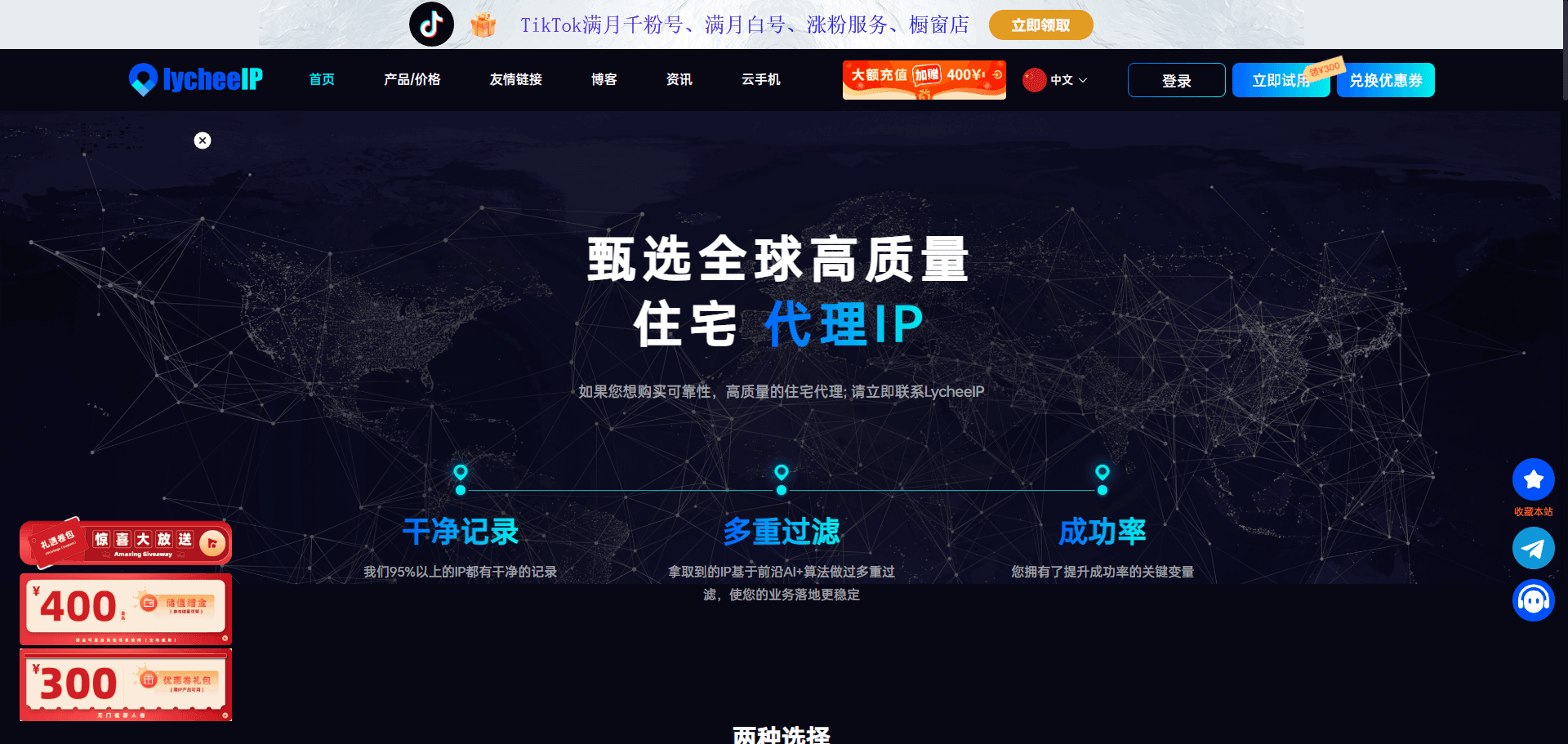1568x744 pixels.
Task: Open the 资讯 menu item
Action: pyautogui.click(x=679, y=79)
